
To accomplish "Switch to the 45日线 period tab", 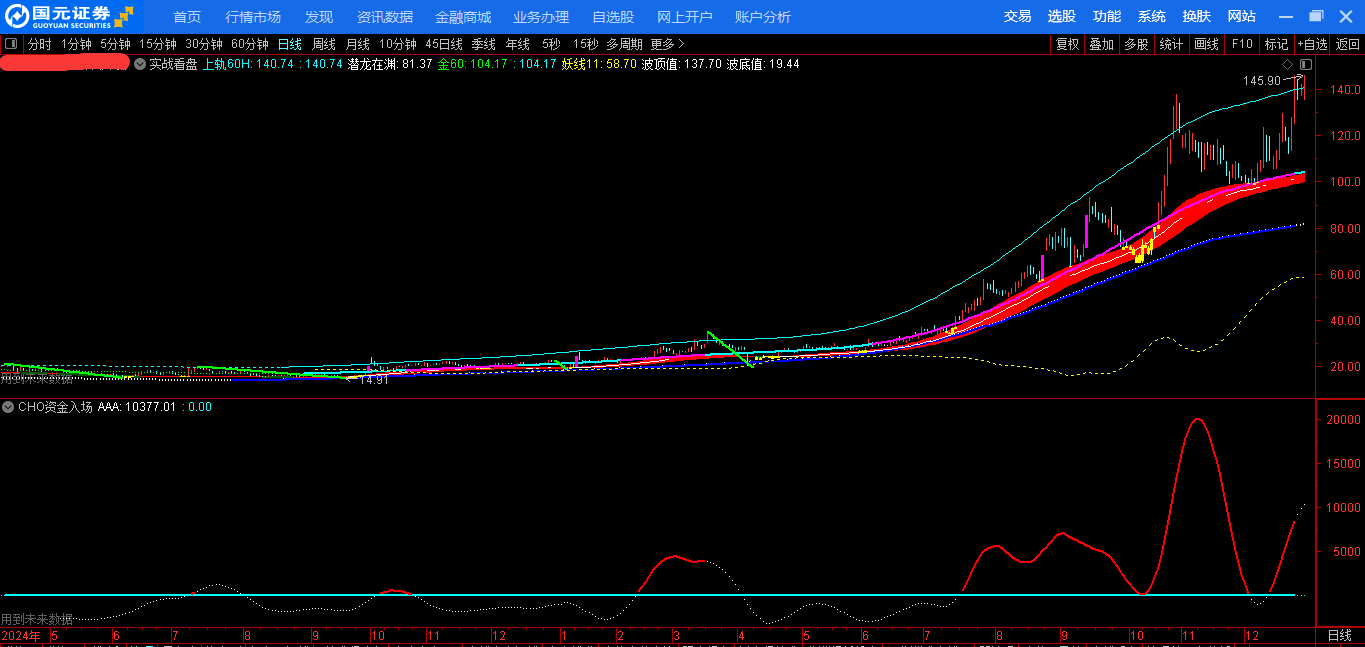I will (444, 44).
